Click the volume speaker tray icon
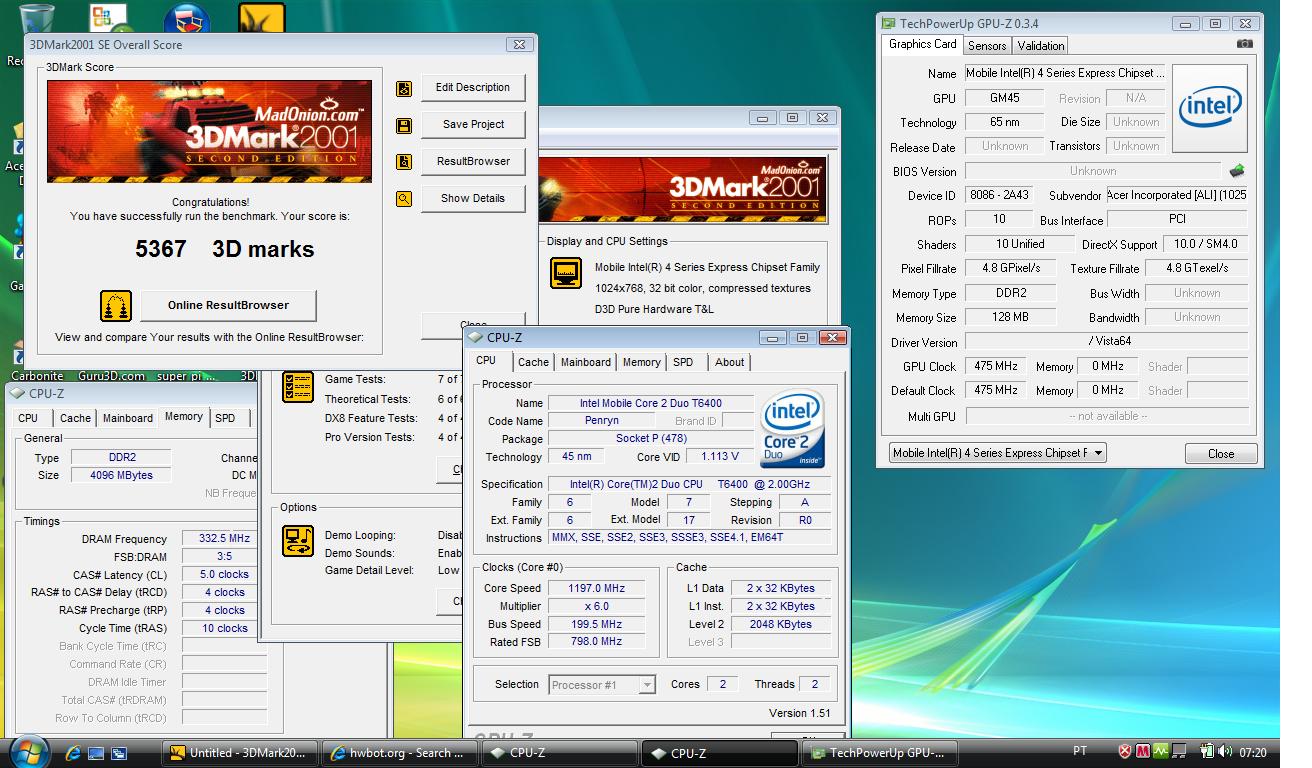Screen dimensions: 1312x768 1226,752
